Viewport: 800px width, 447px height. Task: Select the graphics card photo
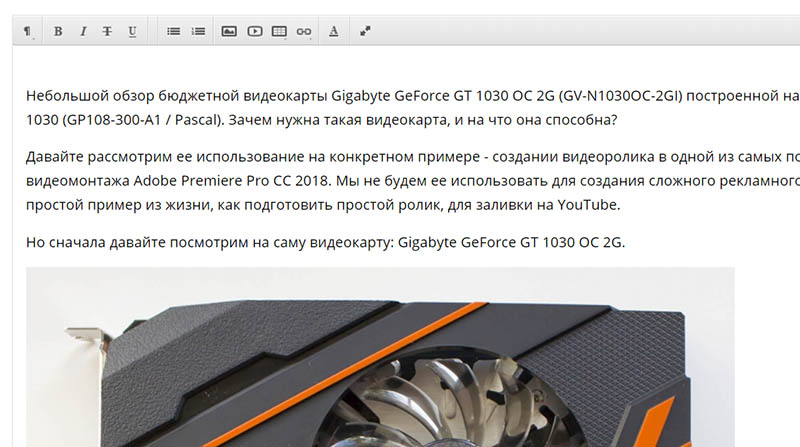[380, 357]
